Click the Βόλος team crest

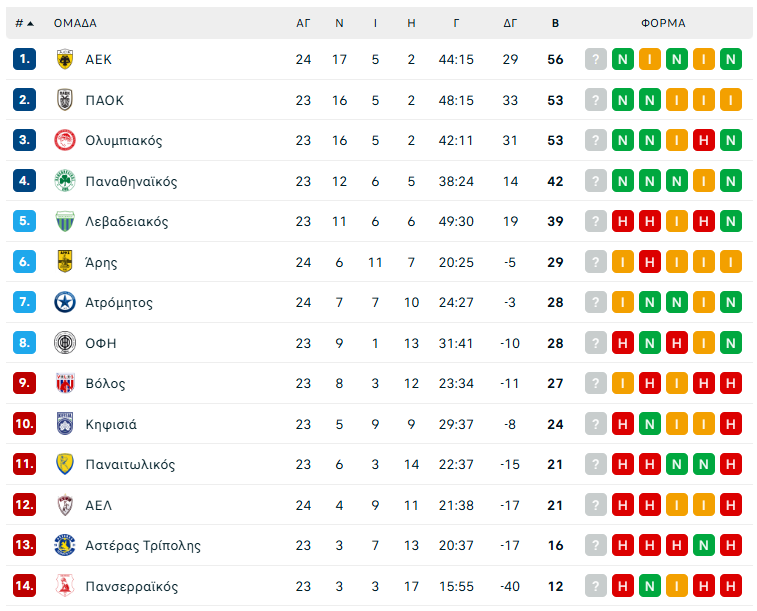pos(65,383)
